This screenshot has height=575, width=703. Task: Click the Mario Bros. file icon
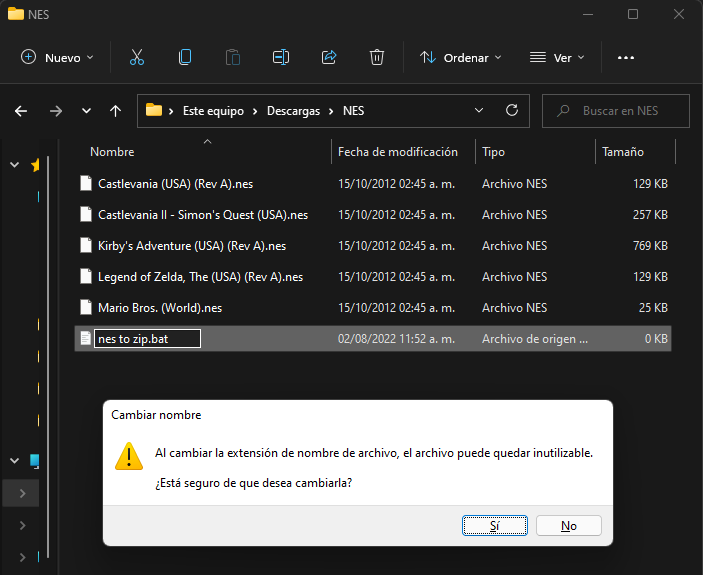click(x=86, y=307)
